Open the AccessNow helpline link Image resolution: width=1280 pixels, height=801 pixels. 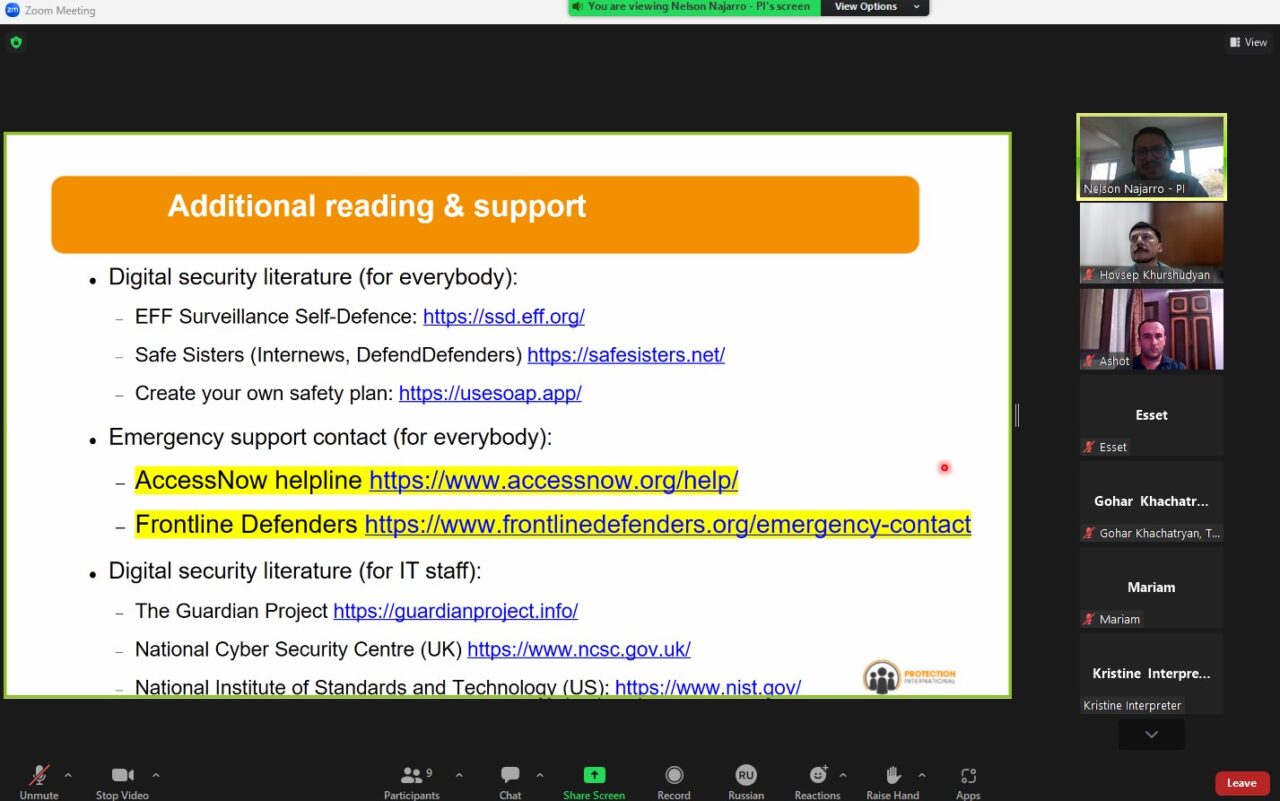click(x=553, y=481)
